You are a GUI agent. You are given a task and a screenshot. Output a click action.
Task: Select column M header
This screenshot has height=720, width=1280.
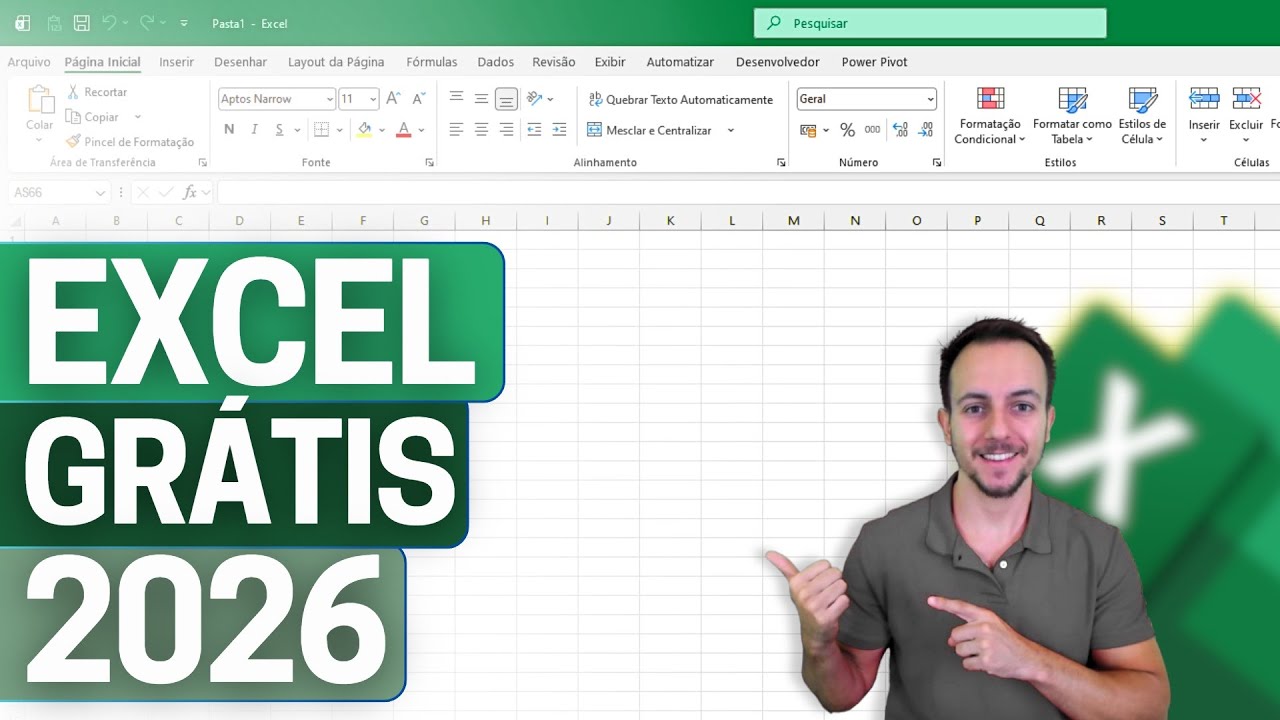click(x=793, y=221)
